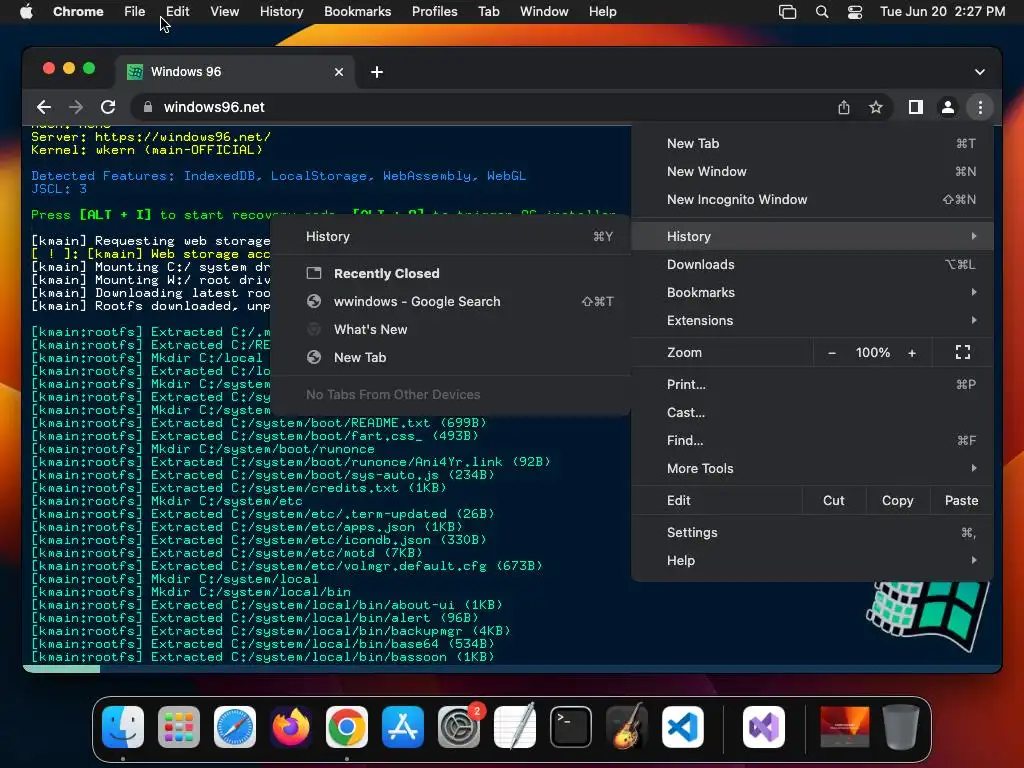Open Visual Studio Code from the dock
Screen dimensions: 1024x768
[x=683, y=727]
